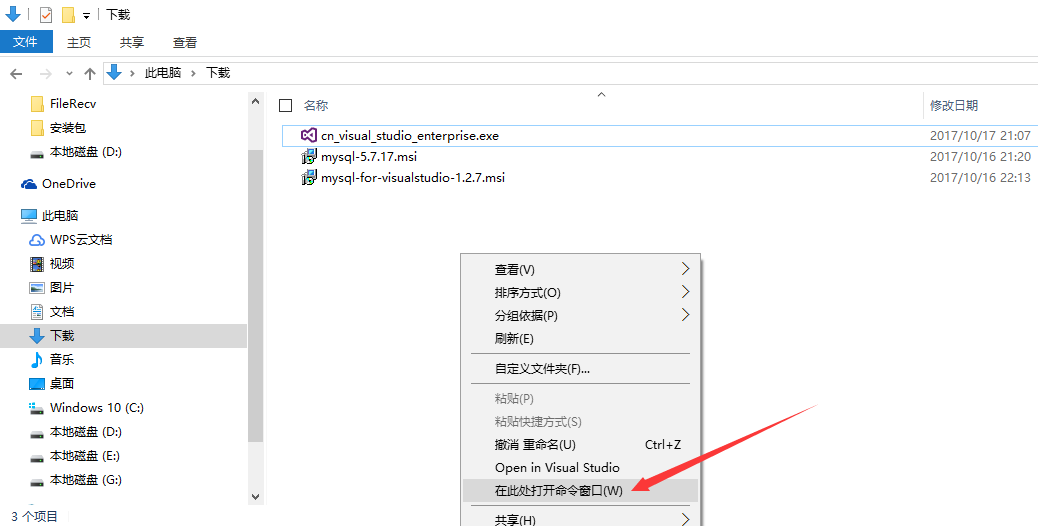Image resolution: width=1038 pixels, height=526 pixels.
Task: Open the 音乐 library folder
Action: pyautogui.click(x=62, y=359)
